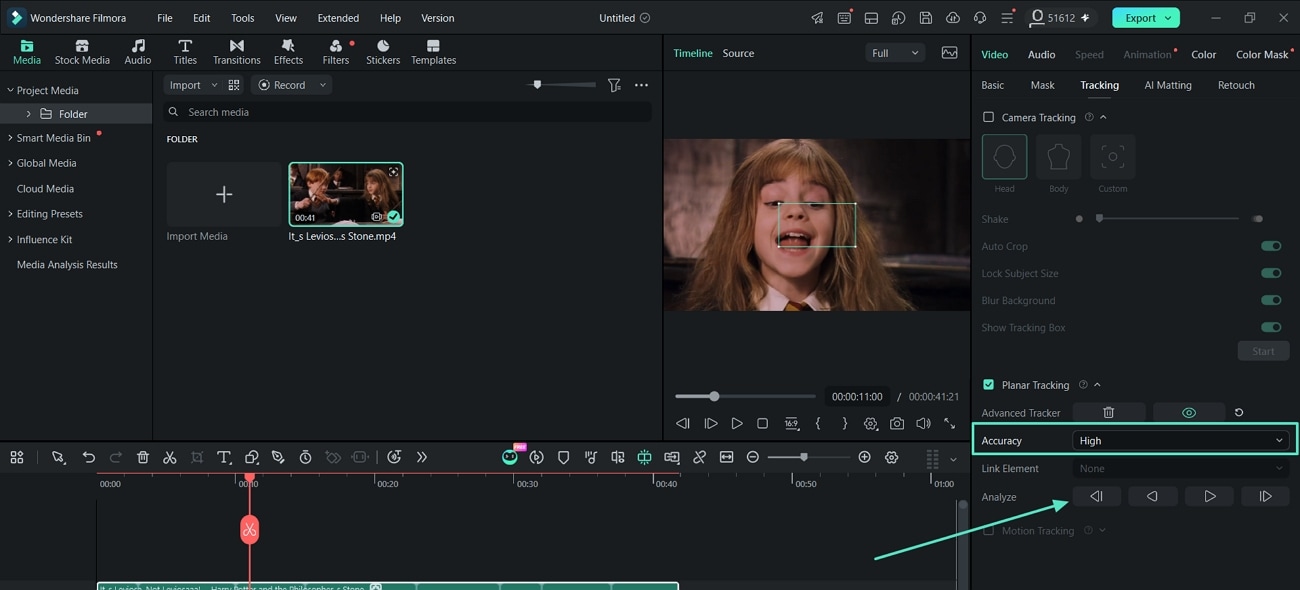Open the Full preview quality dropdown
Viewport: 1300px width, 590px height.
tap(895, 53)
